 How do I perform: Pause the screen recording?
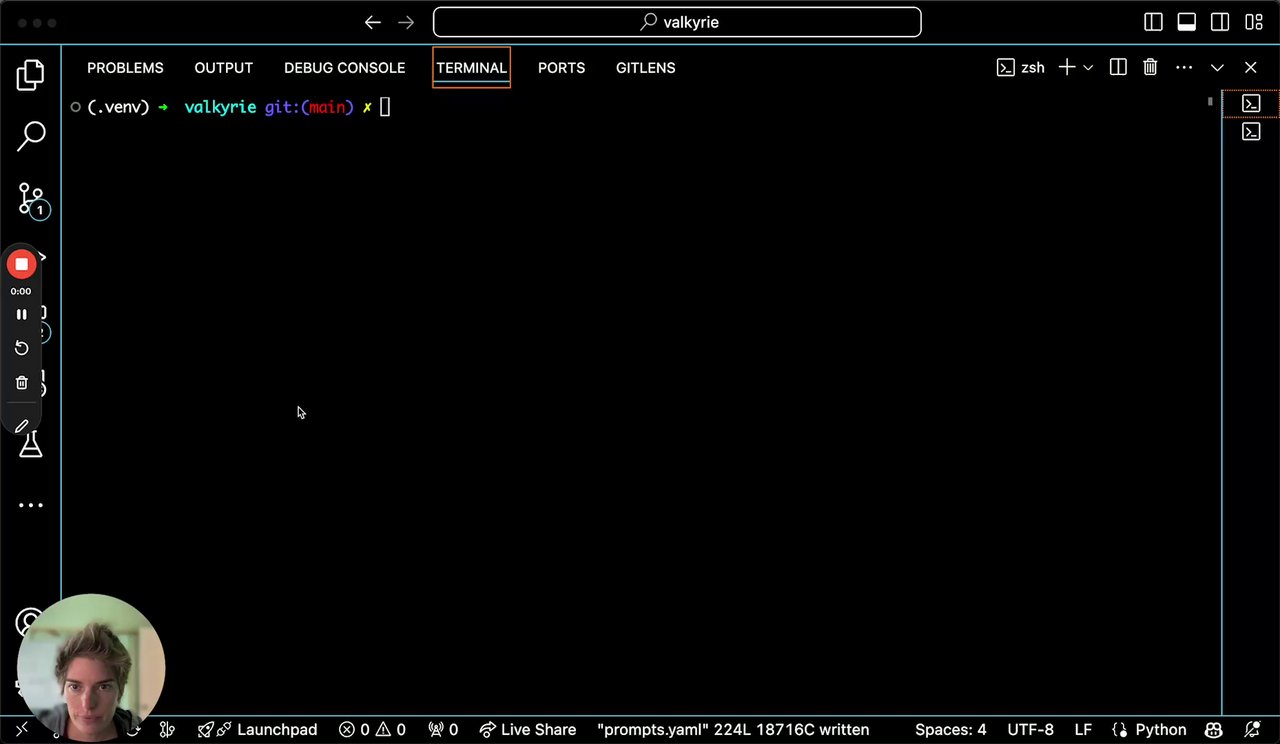pos(21,314)
